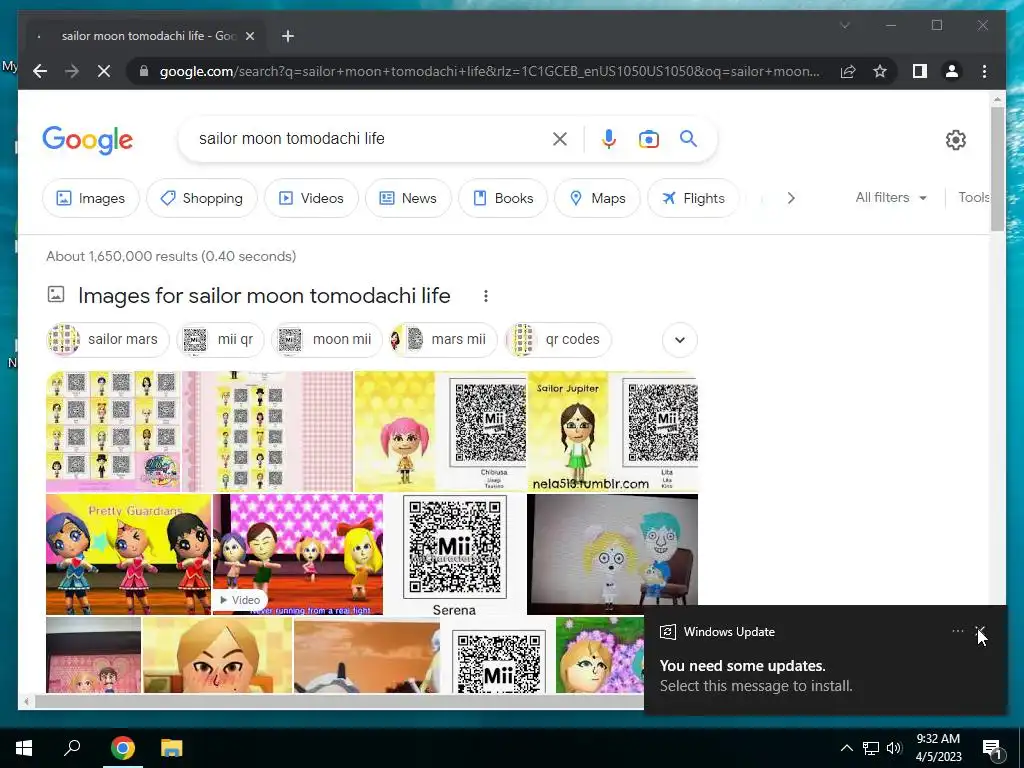Open the taskbar clock and calendar
1024x768 pixels.
pyautogui.click(x=938, y=748)
